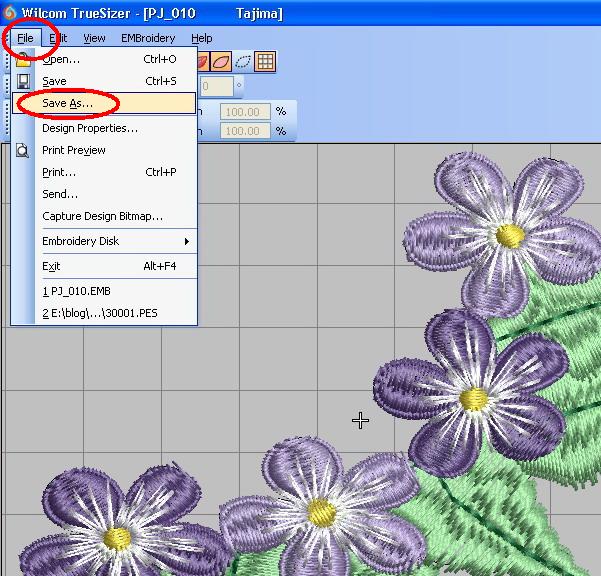601x576 pixels.
Task: Choose Print... from the File menu
Action: tap(104, 172)
